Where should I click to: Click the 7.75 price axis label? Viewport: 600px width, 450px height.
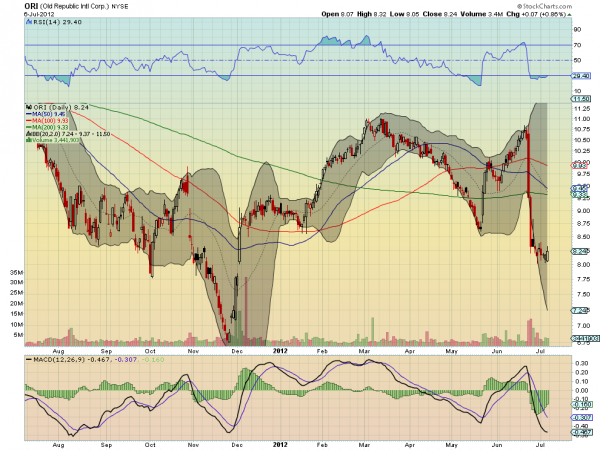tap(583, 279)
